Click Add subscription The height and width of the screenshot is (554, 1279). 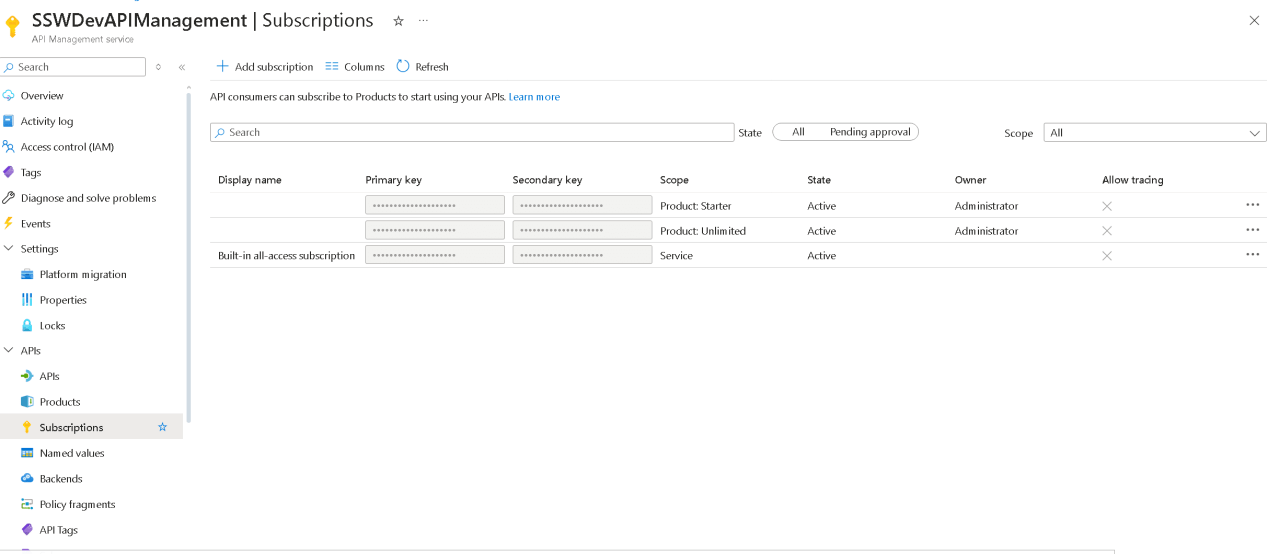(265, 67)
